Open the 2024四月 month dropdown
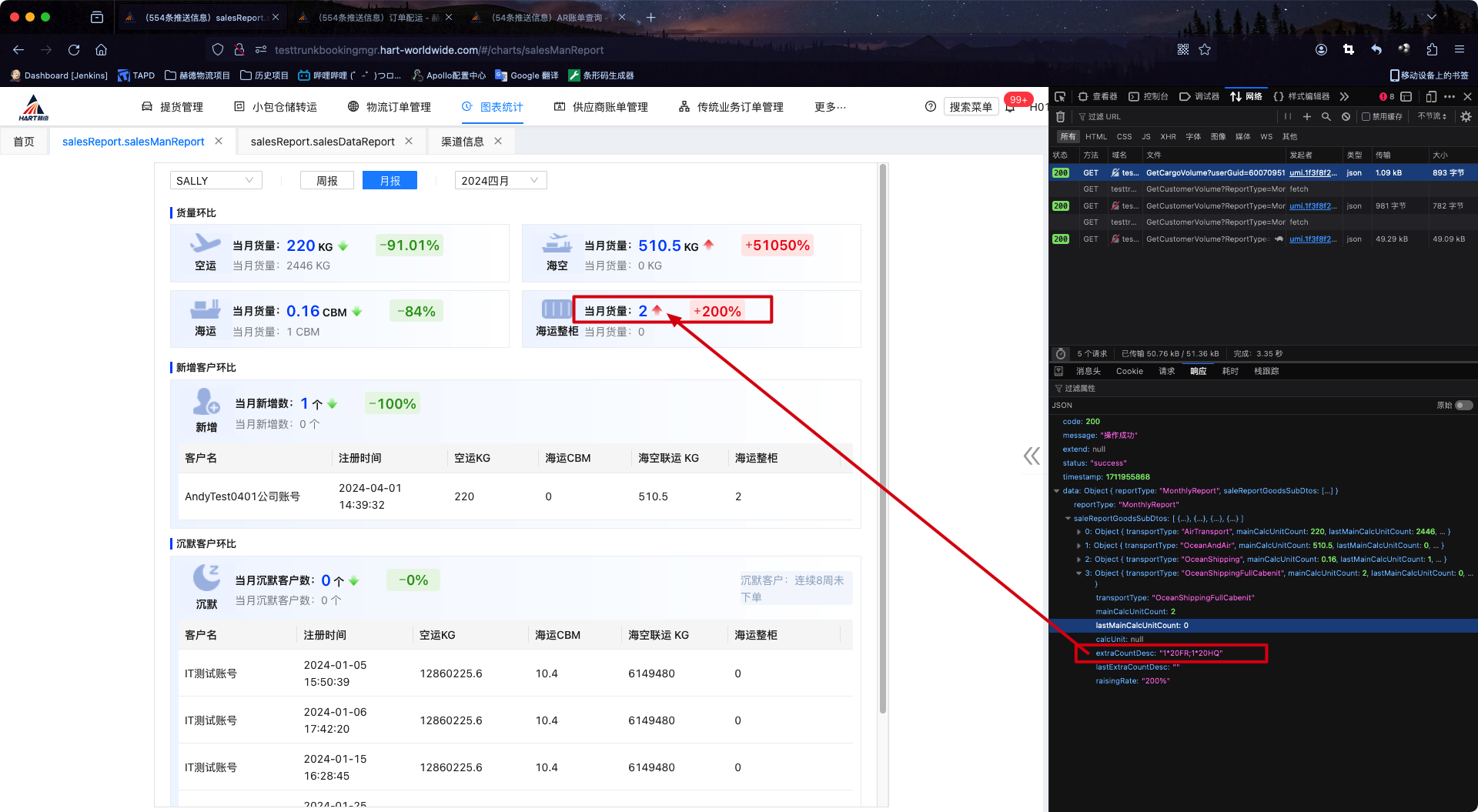The width and height of the screenshot is (1478, 812). tap(500, 181)
